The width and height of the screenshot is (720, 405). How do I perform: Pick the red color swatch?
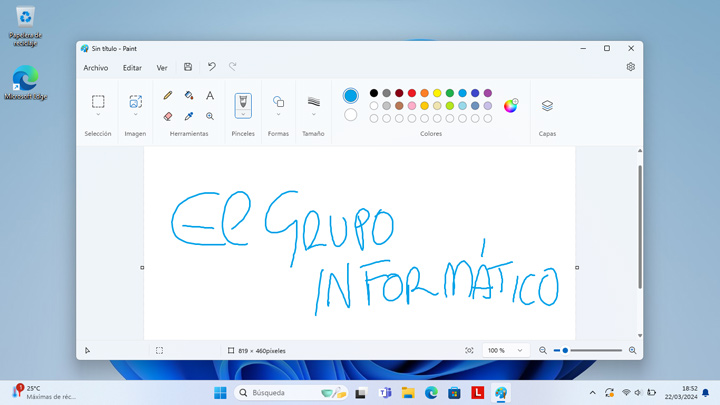(x=412, y=93)
